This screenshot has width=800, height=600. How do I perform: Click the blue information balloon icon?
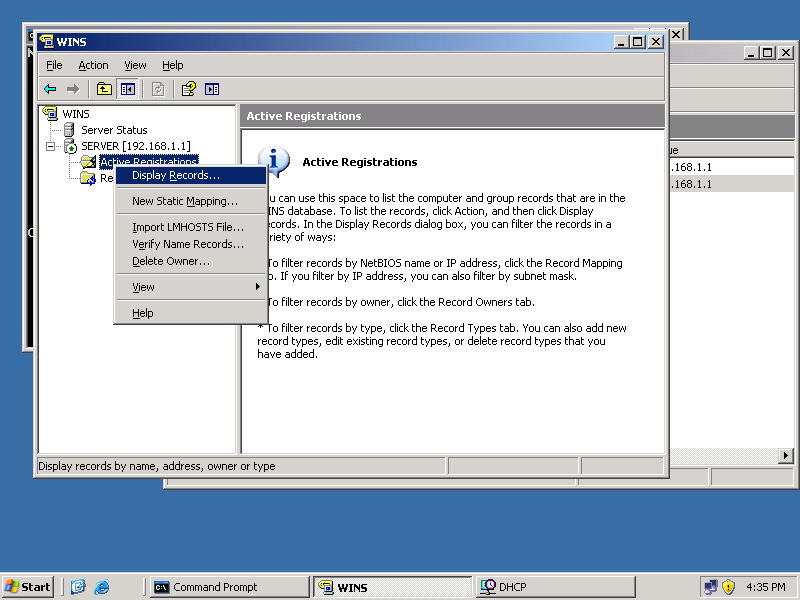click(x=274, y=161)
